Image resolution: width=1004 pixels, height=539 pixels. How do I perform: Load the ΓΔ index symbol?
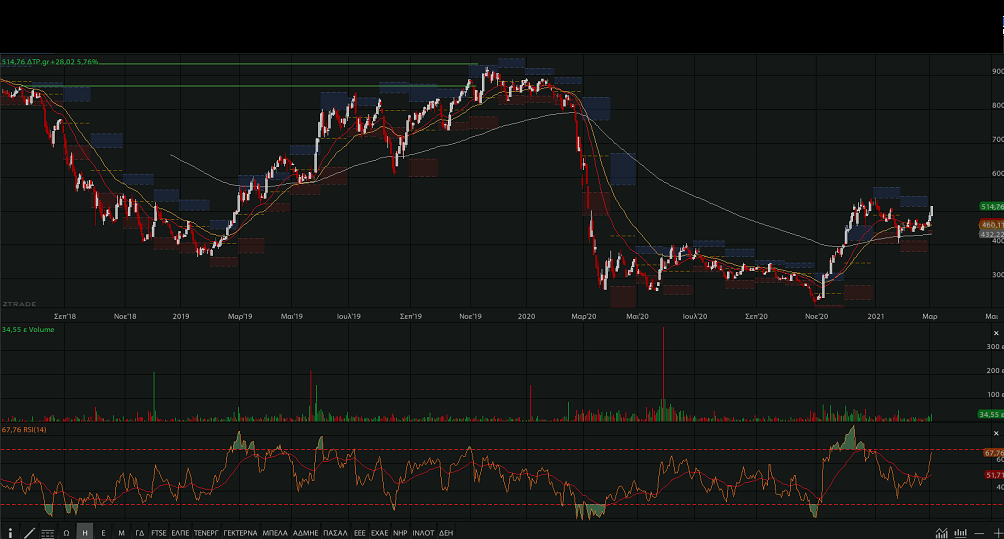pyautogui.click(x=140, y=533)
